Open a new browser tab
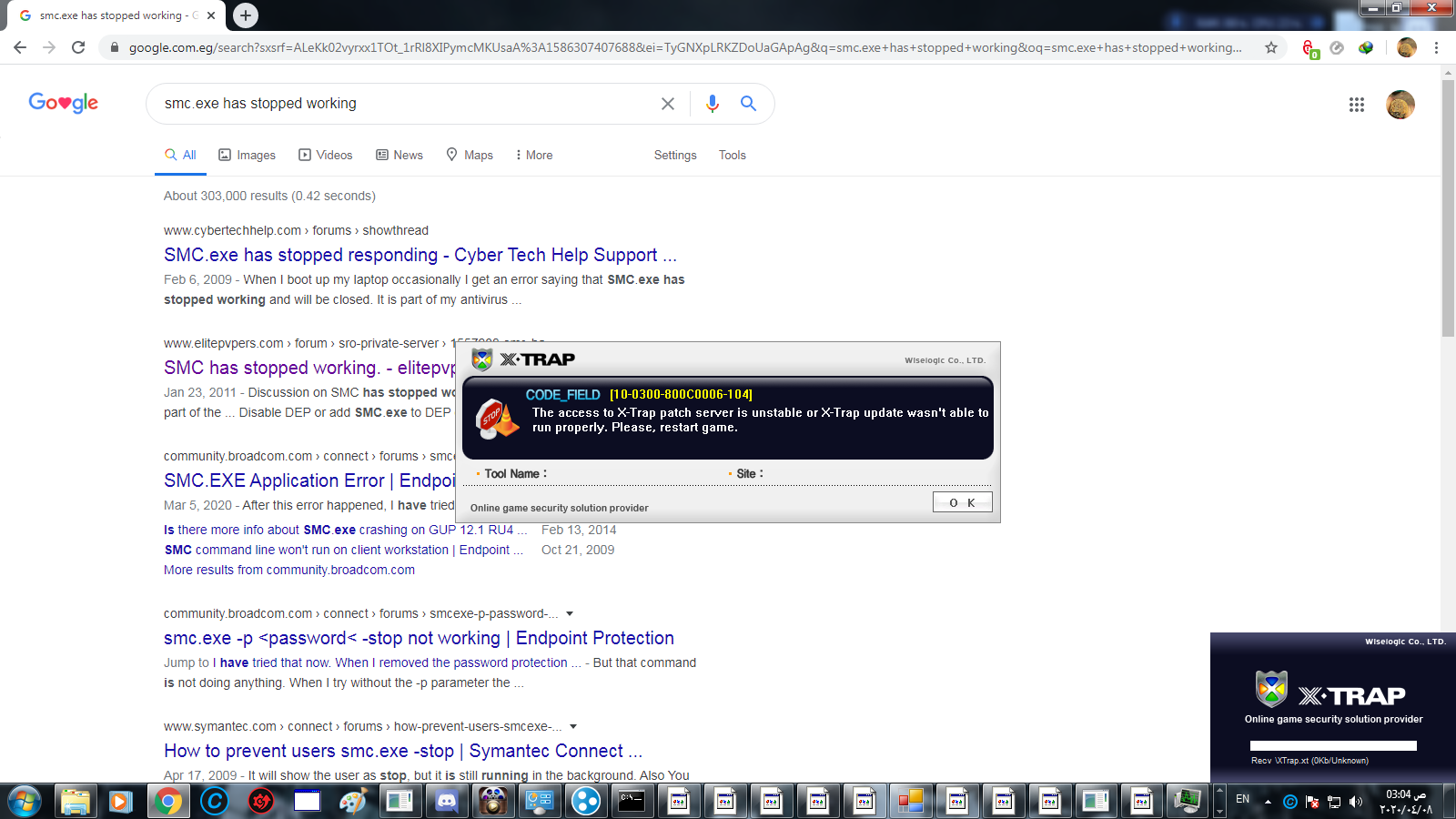This screenshot has width=1456, height=819. (245, 15)
